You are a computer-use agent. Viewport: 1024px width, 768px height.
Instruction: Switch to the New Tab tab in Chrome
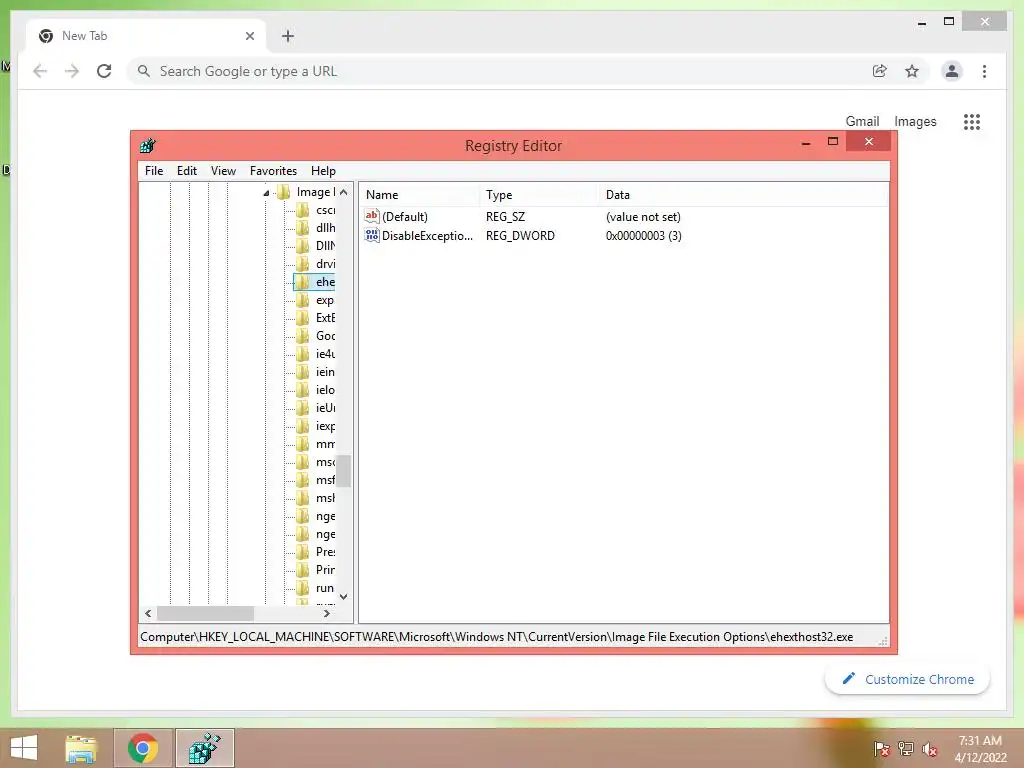(146, 36)
